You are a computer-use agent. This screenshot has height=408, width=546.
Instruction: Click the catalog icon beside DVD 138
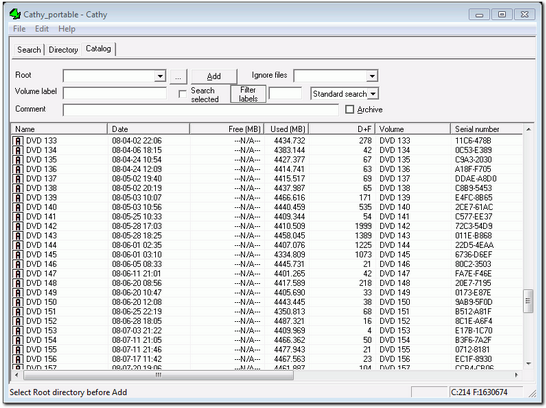[x=18, y=188]
